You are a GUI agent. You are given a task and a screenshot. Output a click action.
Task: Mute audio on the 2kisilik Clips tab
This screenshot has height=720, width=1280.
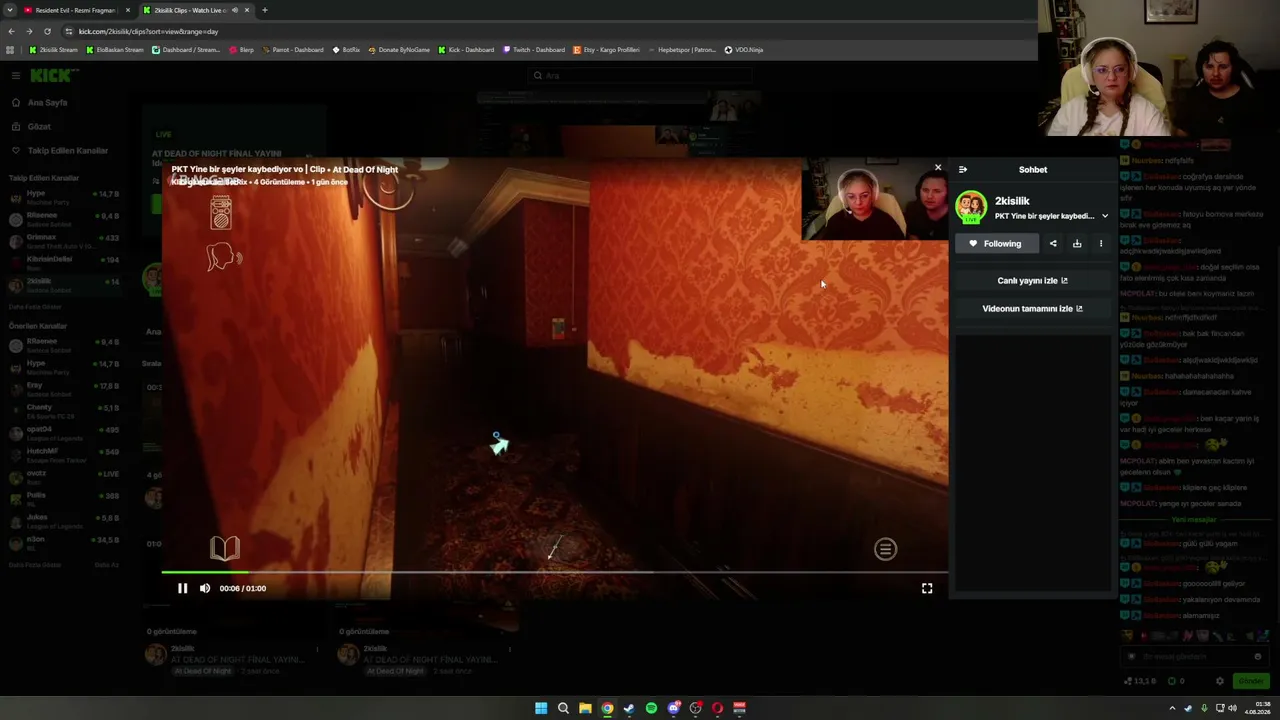click(x=235, y=10)
